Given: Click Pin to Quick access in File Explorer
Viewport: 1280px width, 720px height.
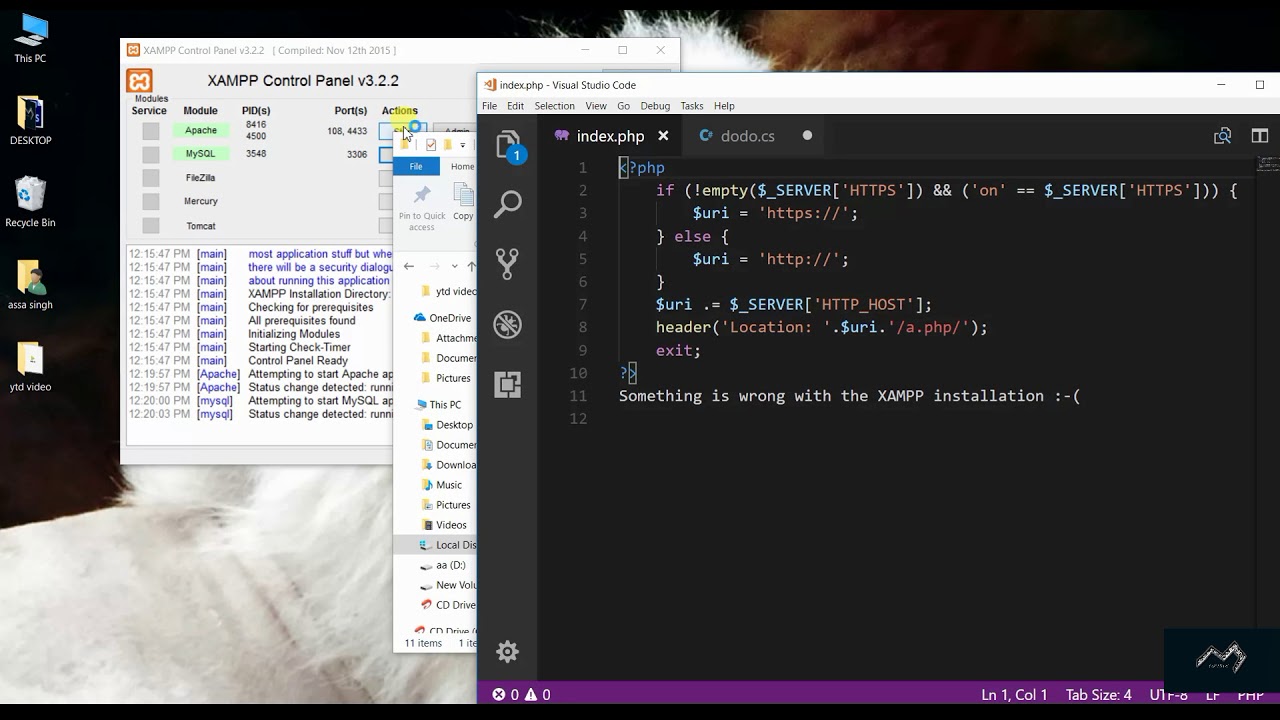Looking at the screenshot, I should tap(422, 208).
